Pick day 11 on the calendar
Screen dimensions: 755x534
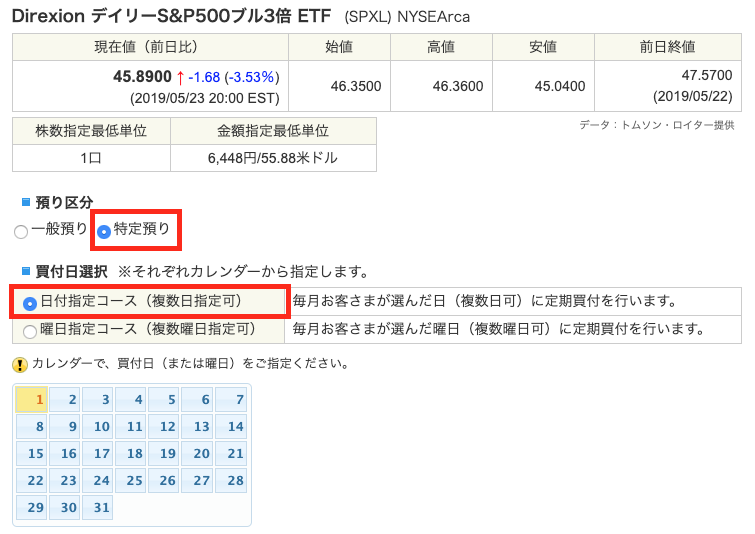(x=131, y=427)
